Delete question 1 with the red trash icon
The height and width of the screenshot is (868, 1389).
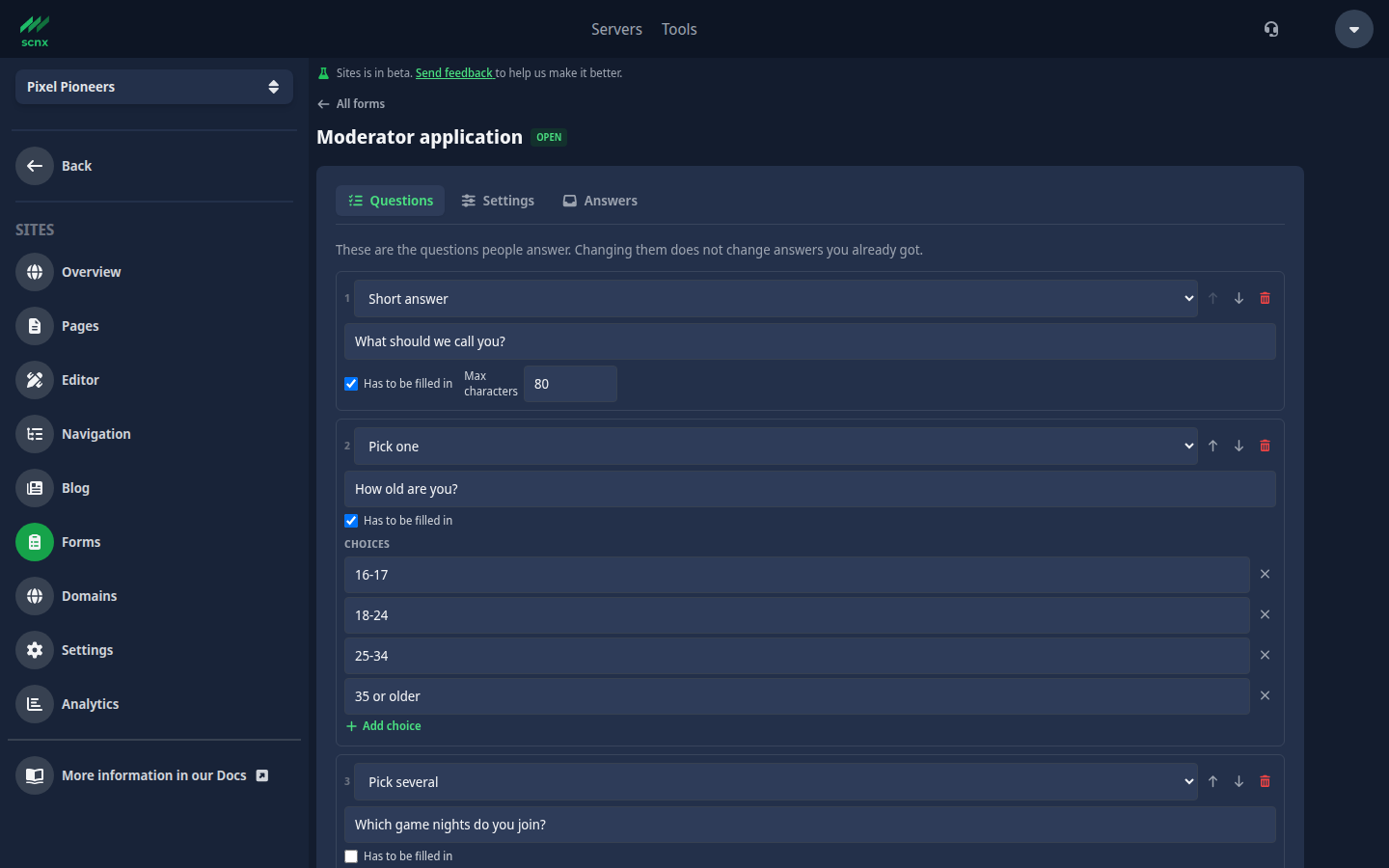[x=1265, y=299]
